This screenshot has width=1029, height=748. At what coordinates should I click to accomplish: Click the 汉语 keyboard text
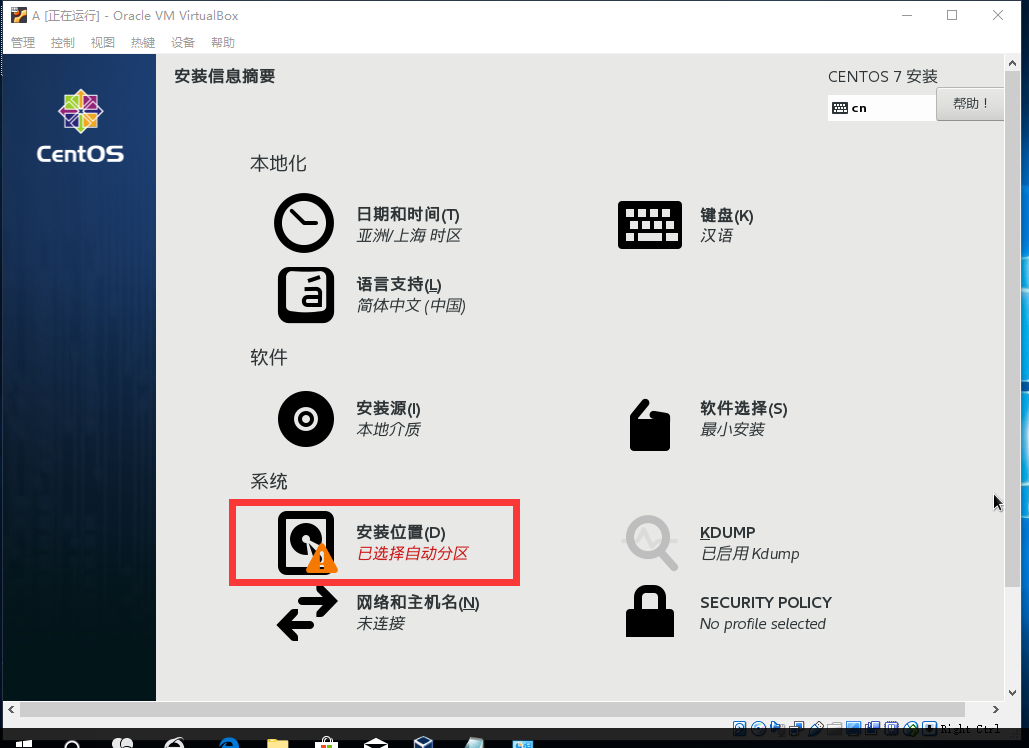(x=716, y=236)
